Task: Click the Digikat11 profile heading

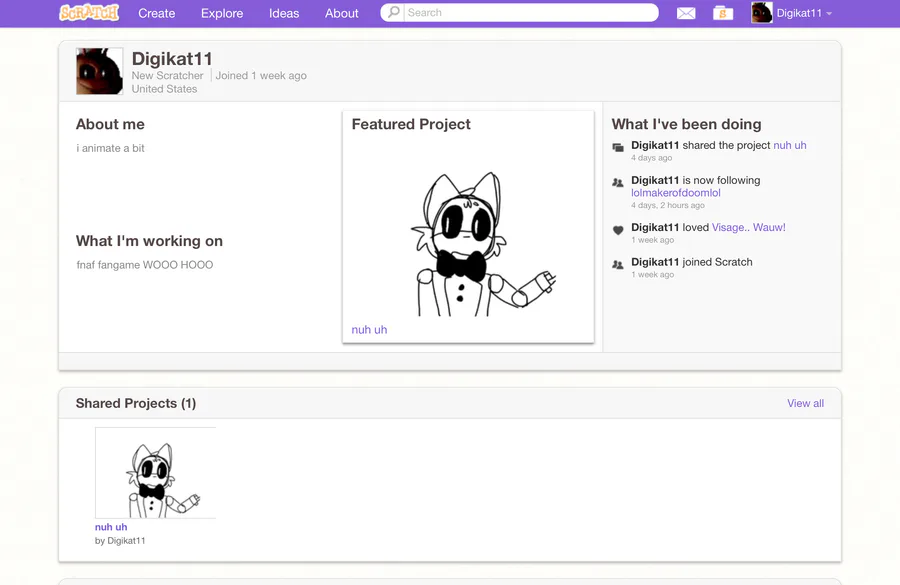Action: (172, 59)
